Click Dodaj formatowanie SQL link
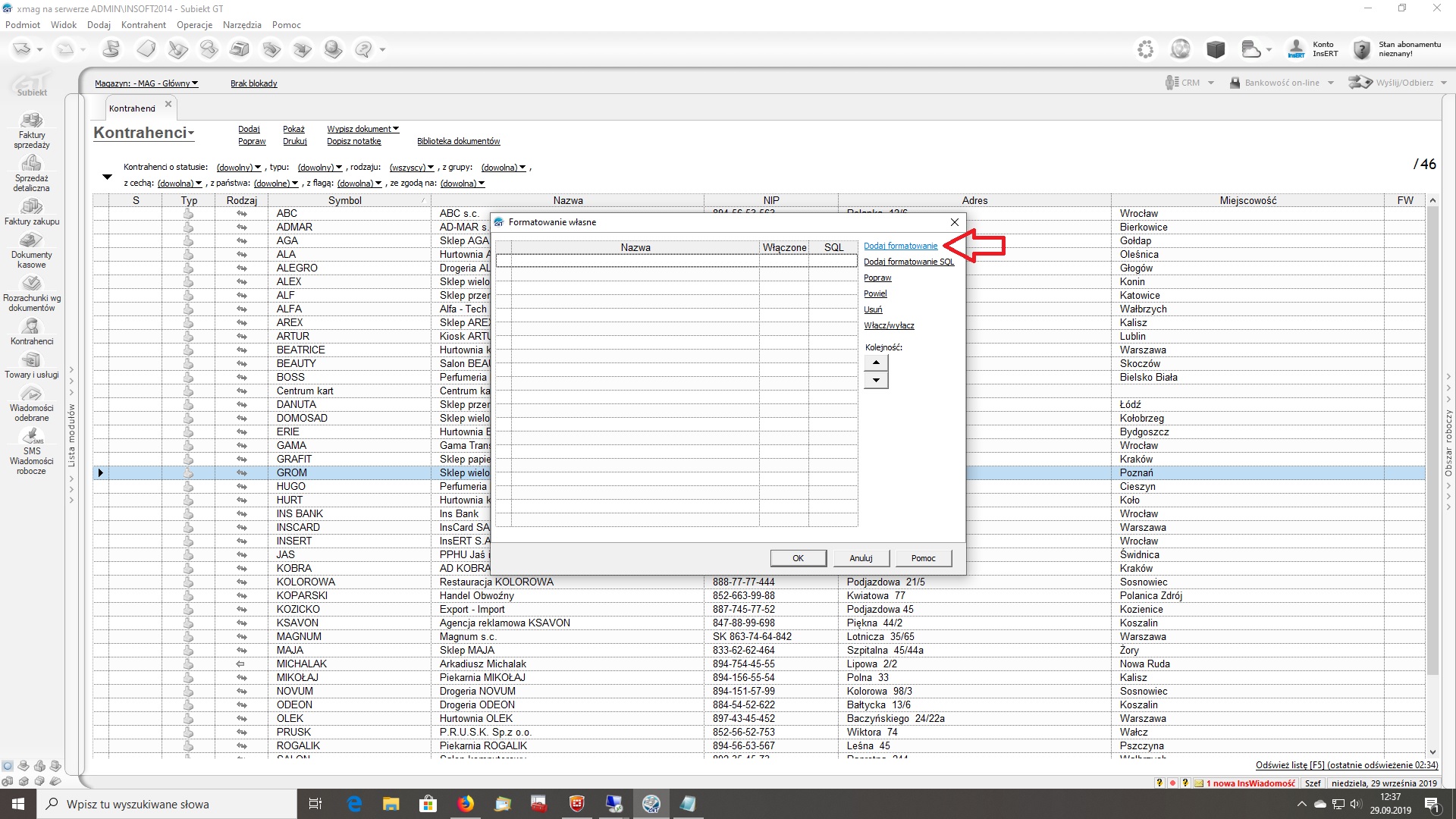This screenshot has height=819, width=1456. pyautogui.click(x=909, y=262)
